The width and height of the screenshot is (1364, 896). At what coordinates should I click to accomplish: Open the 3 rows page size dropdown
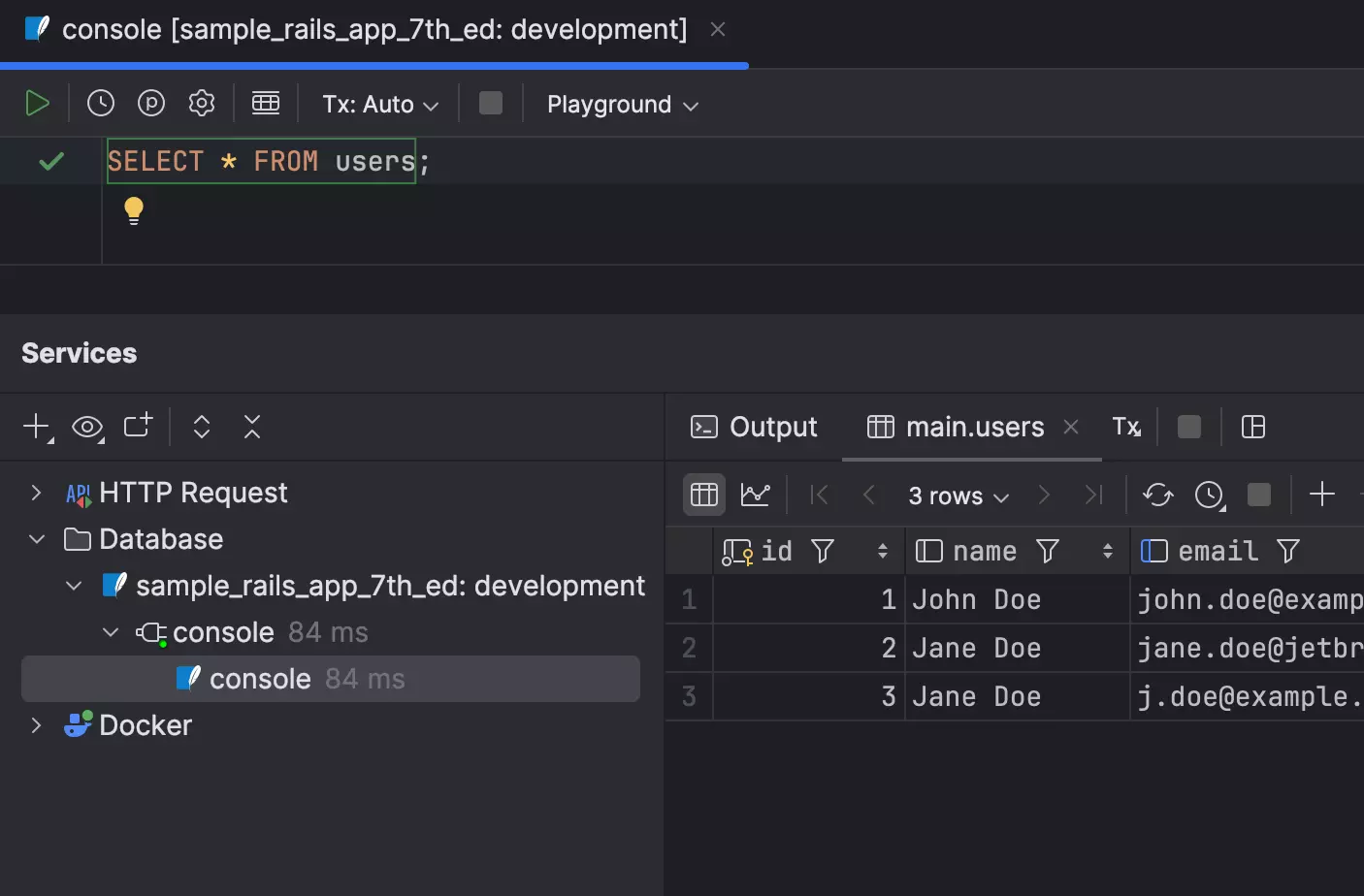tap(956, 495)
